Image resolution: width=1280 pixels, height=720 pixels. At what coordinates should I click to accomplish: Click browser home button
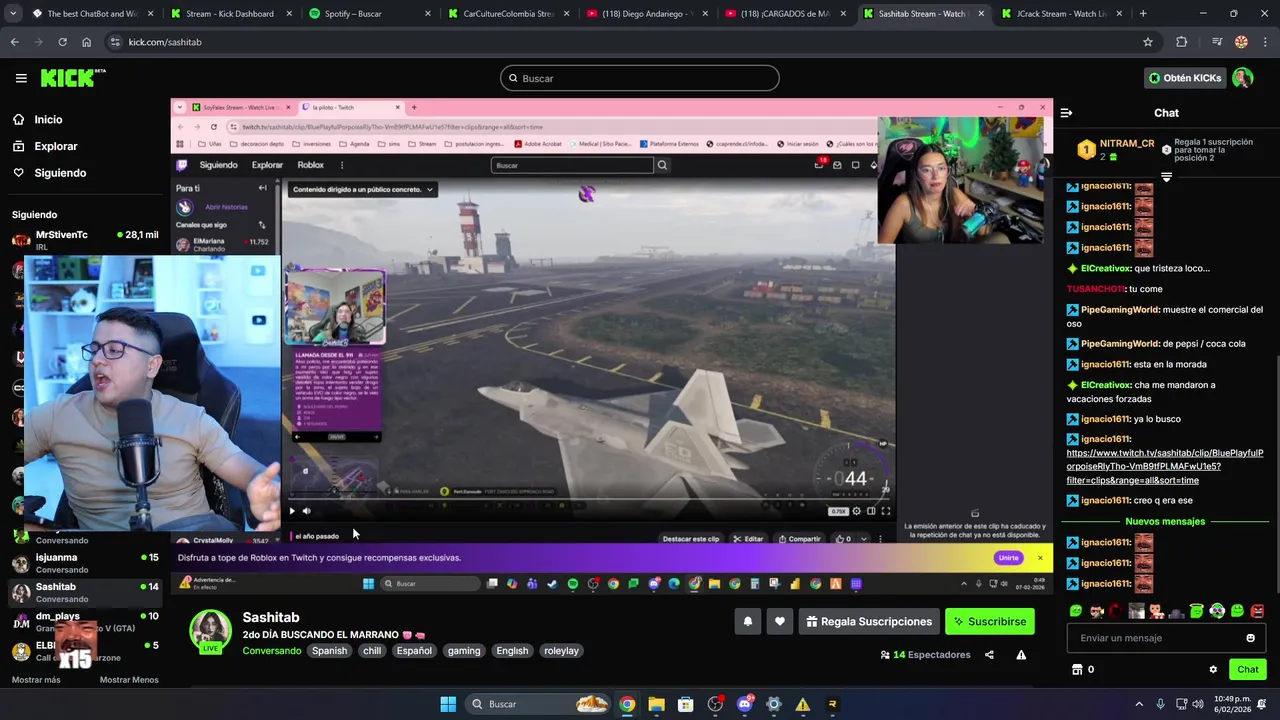[x=86, y=42]
